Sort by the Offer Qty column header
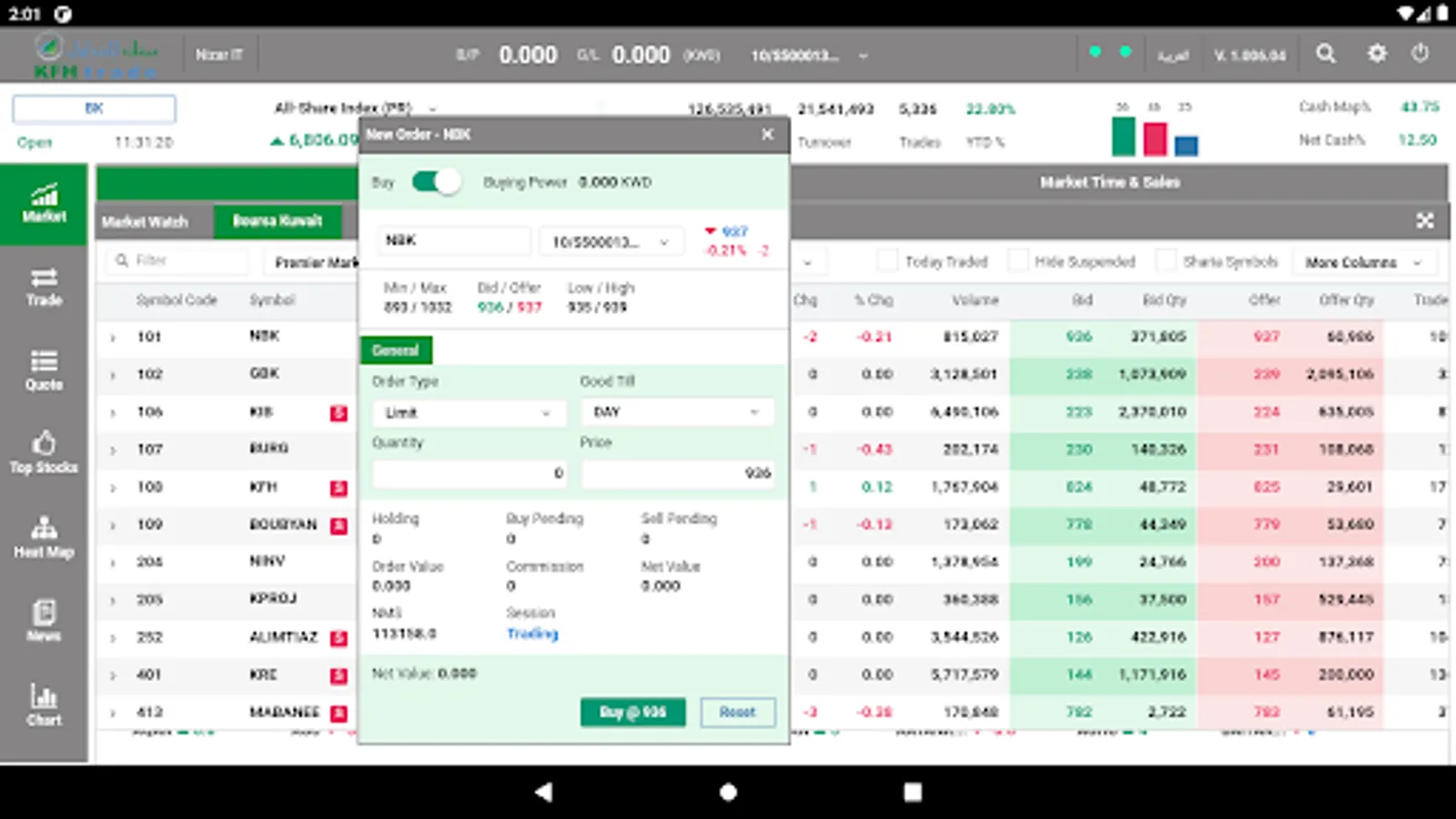Image resolution: width=1456 pixels, height=819 pixels. (1347, 300)
